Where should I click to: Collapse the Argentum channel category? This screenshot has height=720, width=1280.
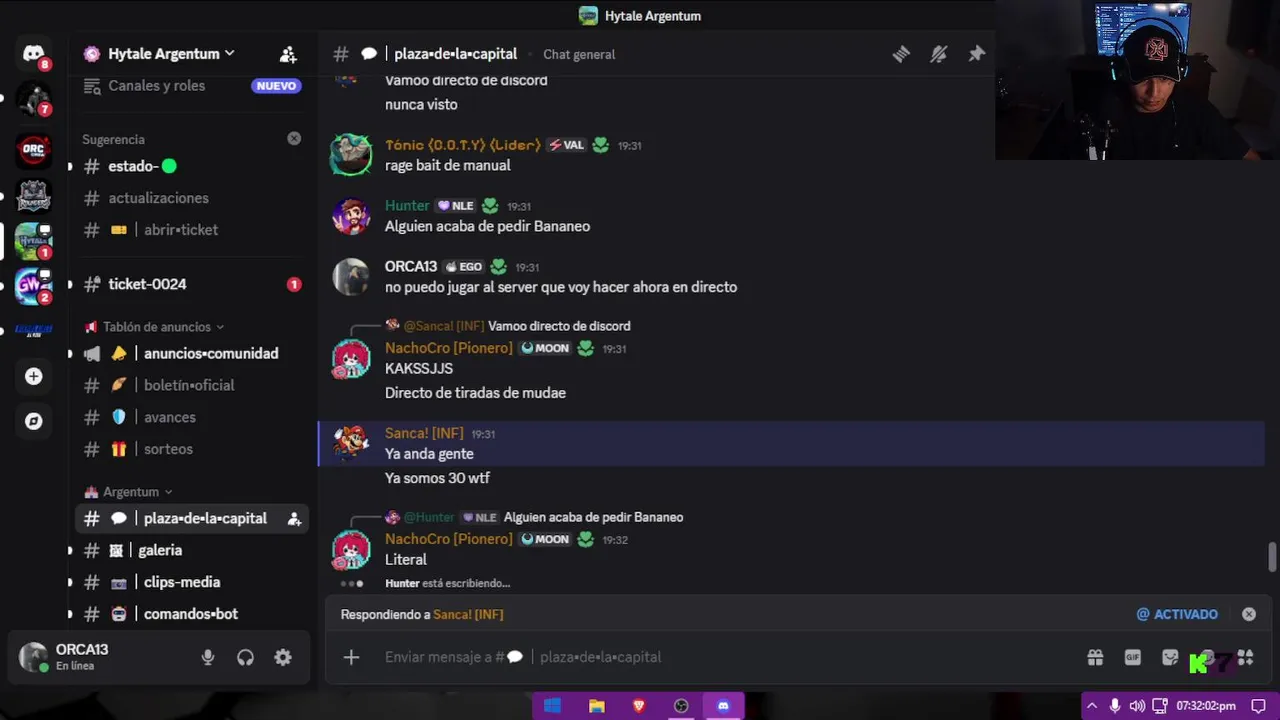[129, 492]
